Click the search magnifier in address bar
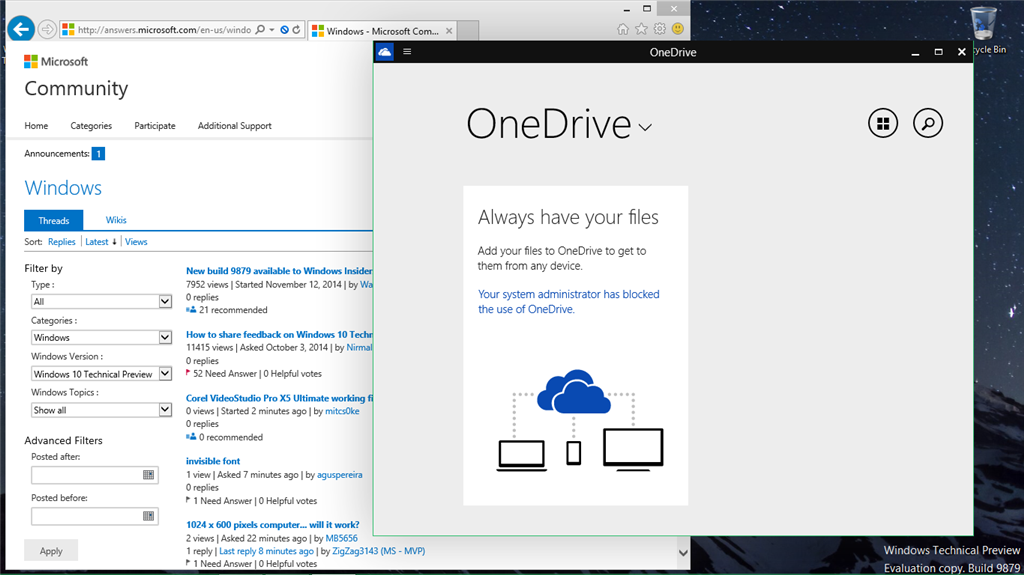1024x575 pixels. (260, 30)
